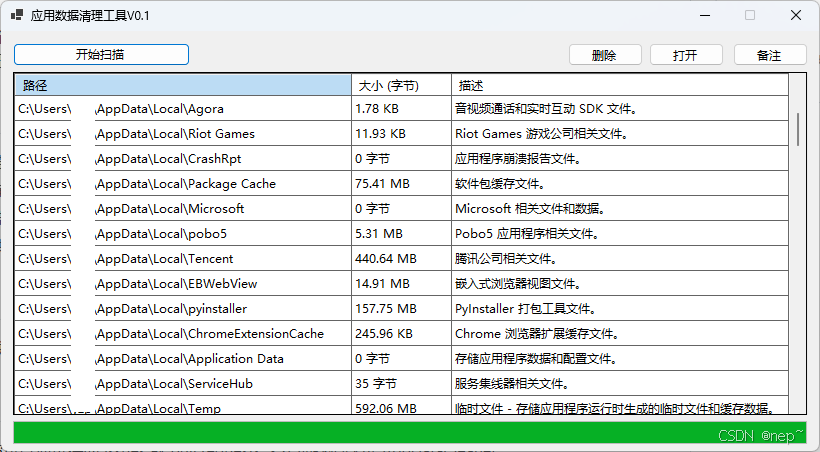
Task: Select the pobo5 path row
Action: (183, 234)
